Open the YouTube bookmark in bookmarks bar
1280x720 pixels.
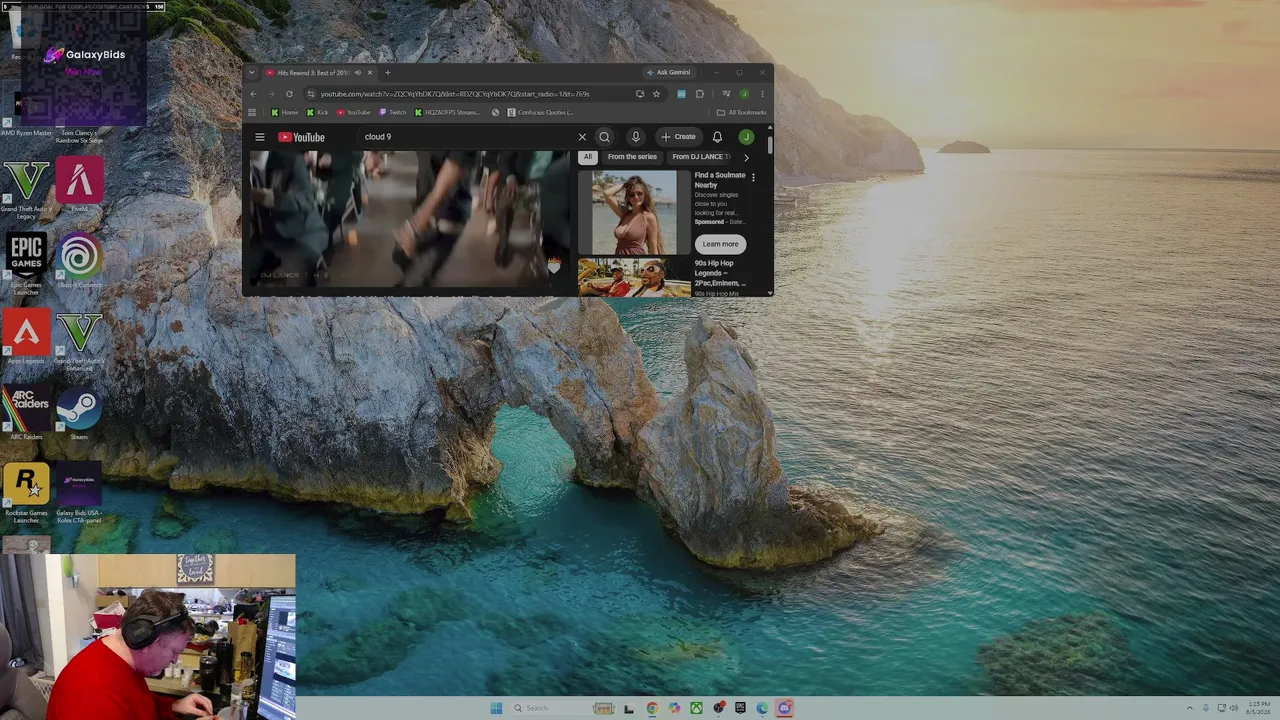click(353, 112)
